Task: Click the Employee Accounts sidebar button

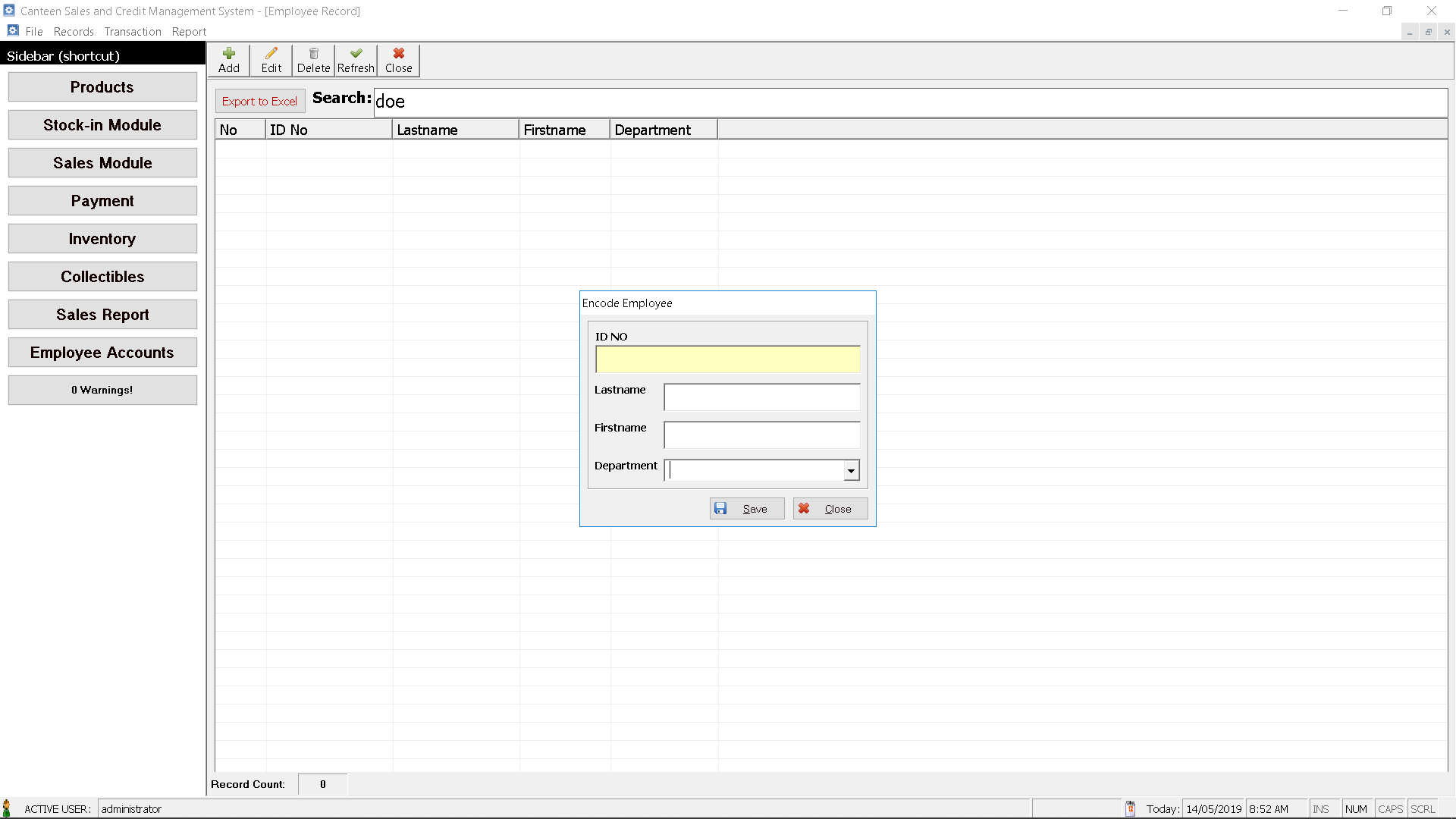Action: 102,352
